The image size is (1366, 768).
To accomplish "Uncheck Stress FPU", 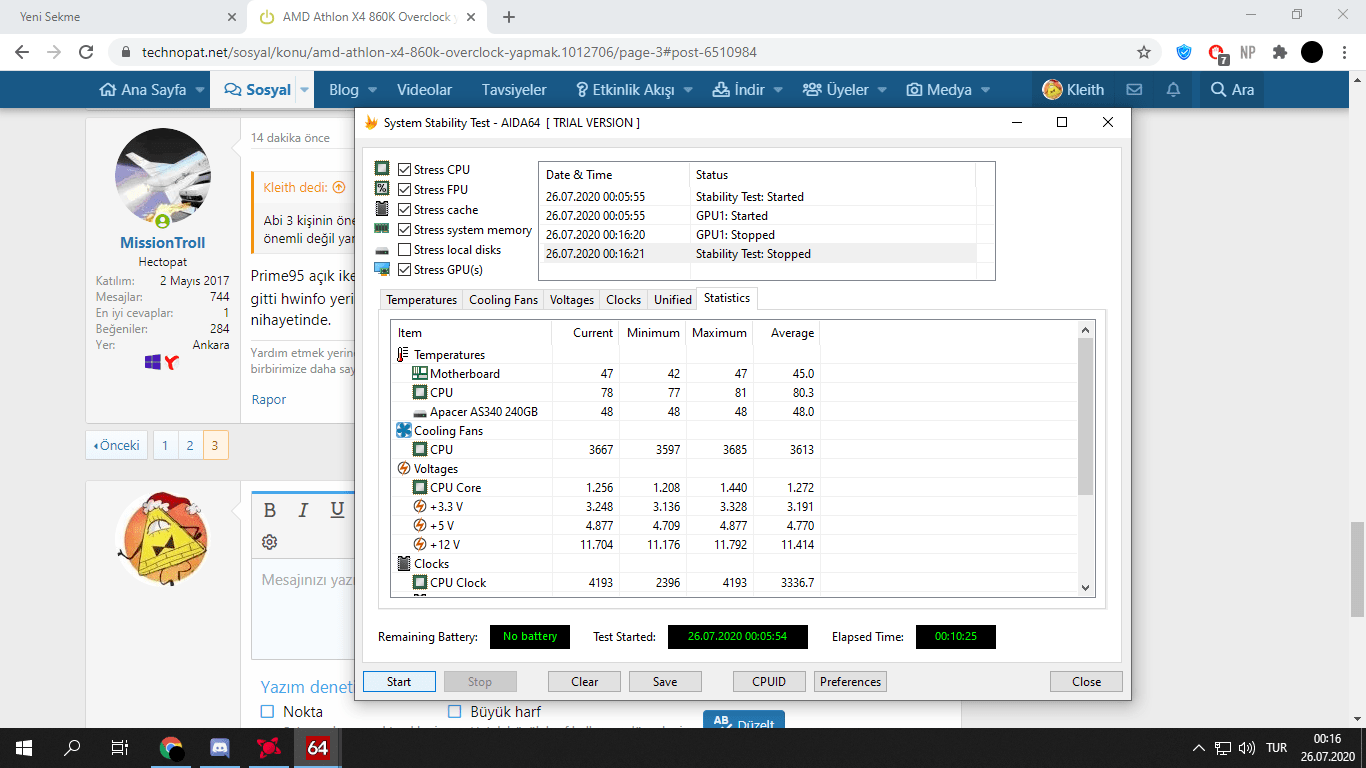I will click(x=404, y=190).
